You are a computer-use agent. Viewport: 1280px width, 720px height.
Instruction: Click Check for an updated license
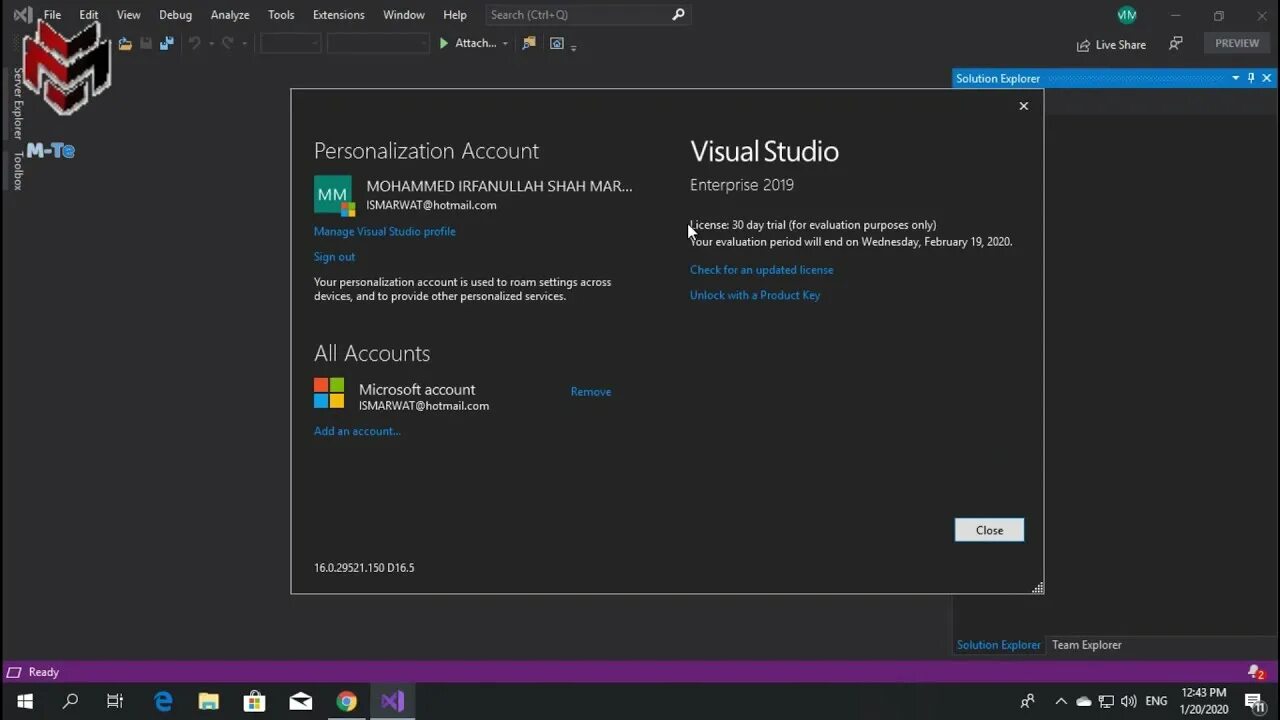[x=761, y=270]
